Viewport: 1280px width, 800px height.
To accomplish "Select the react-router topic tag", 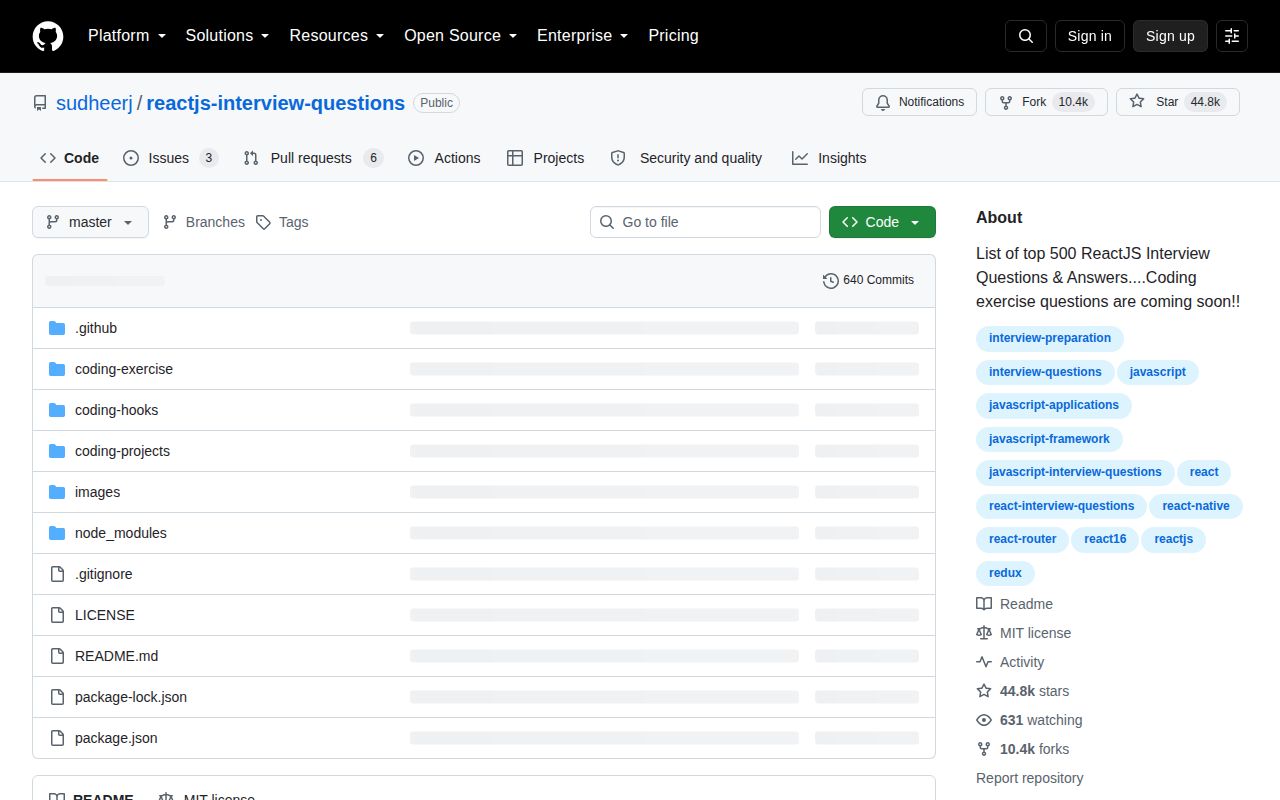I will tap(1023, 539).
